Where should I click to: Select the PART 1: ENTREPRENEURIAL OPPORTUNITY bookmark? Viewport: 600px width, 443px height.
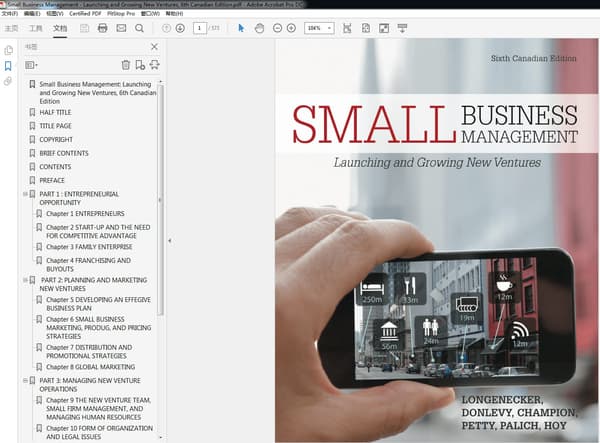pos(79,198)
